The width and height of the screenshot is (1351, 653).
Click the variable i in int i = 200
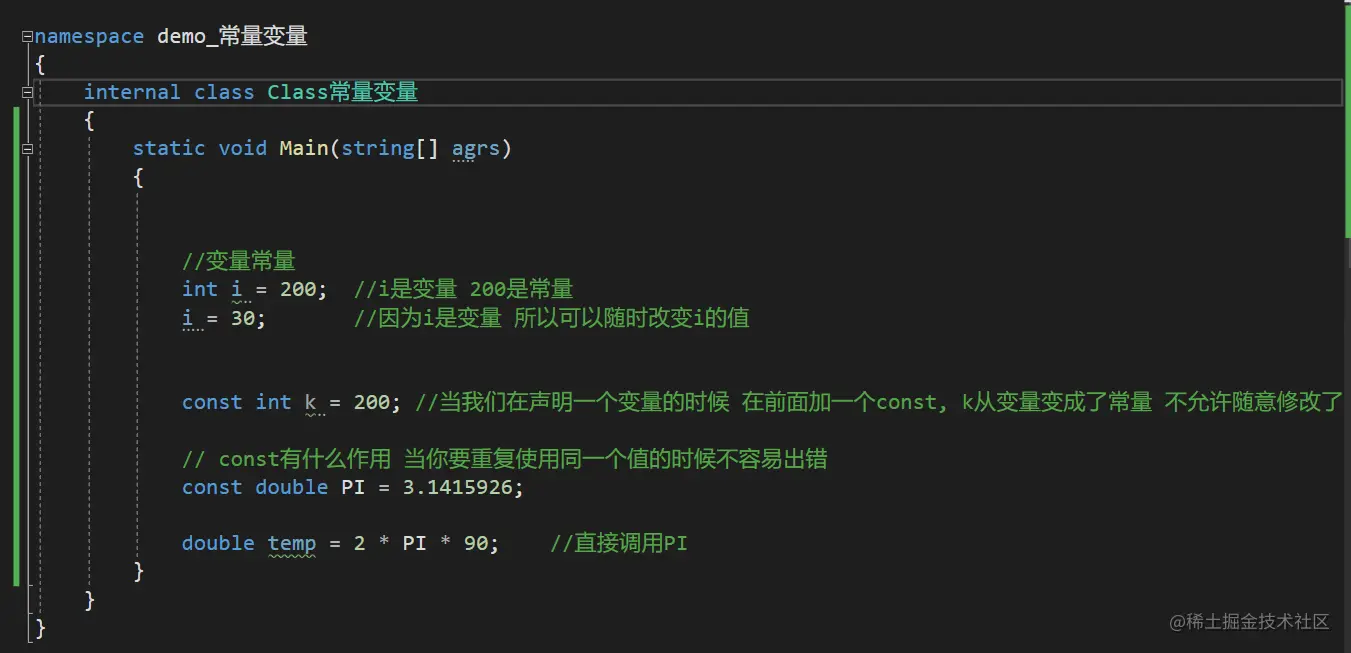pos(237,289)
